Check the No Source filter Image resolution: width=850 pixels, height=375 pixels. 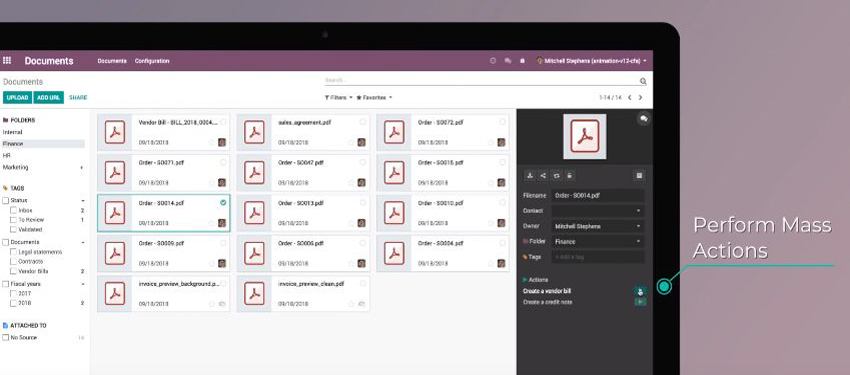[5, 338]
